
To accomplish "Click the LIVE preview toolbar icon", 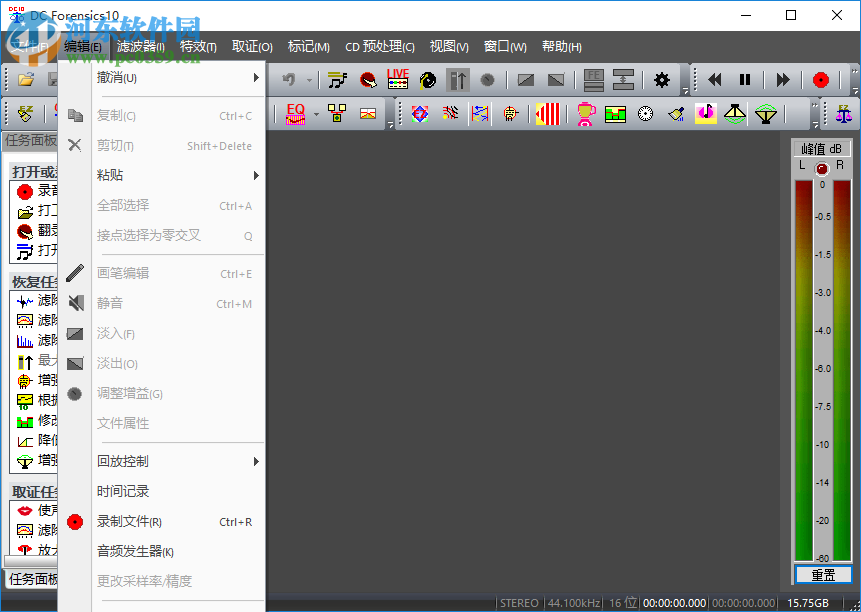I will point(398,80).
